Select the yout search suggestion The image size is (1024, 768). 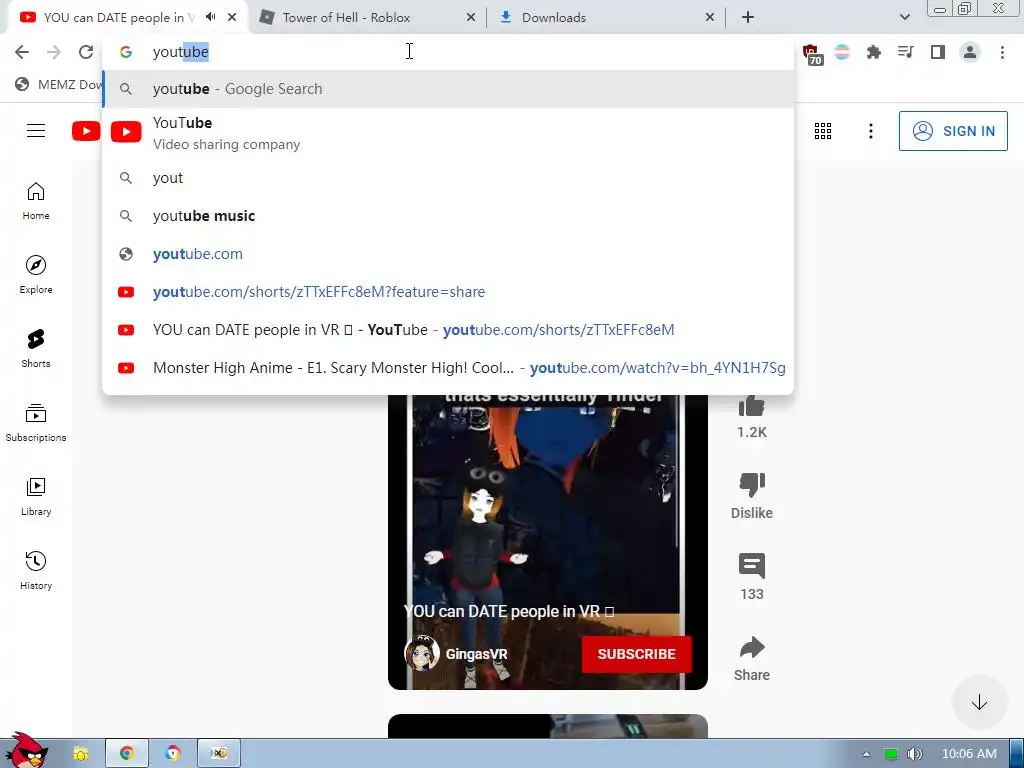[448, 178]
